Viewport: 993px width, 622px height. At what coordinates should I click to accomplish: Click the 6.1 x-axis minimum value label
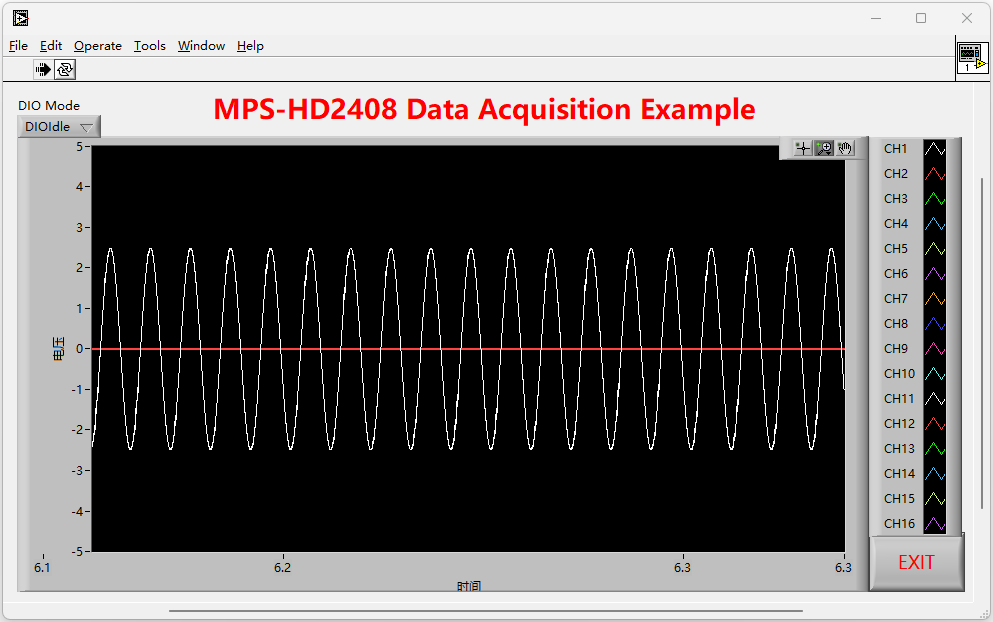pyautogui.click(x=42, y=567)
